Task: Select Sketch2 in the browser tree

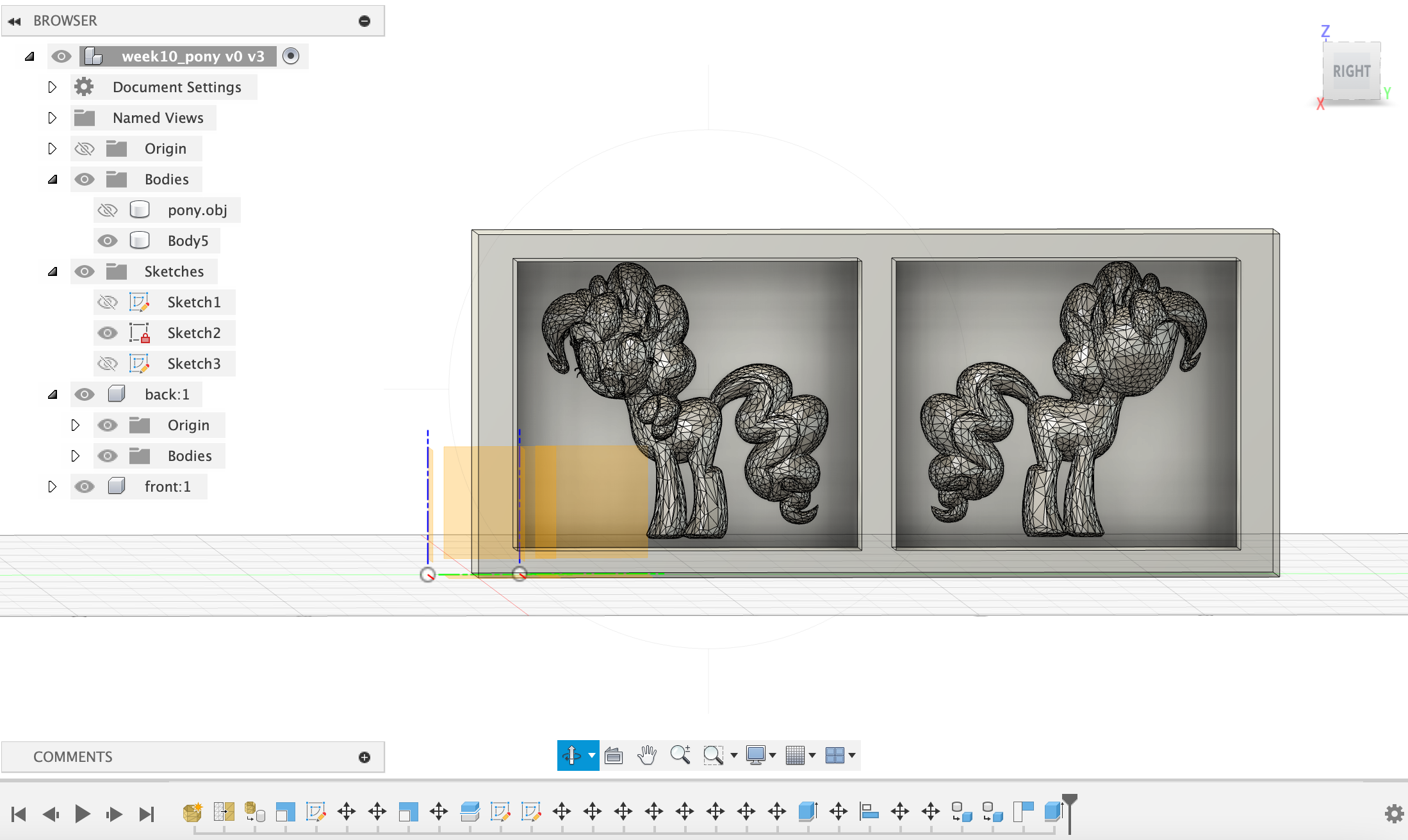Action: [x=193, y=333]
